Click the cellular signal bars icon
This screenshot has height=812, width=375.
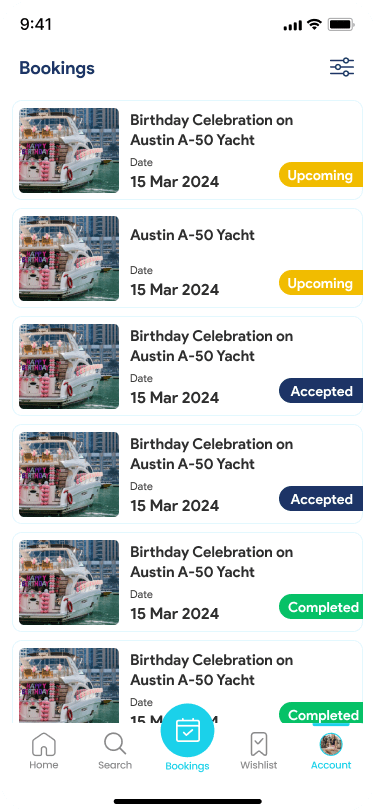click(x=293, y=25)
